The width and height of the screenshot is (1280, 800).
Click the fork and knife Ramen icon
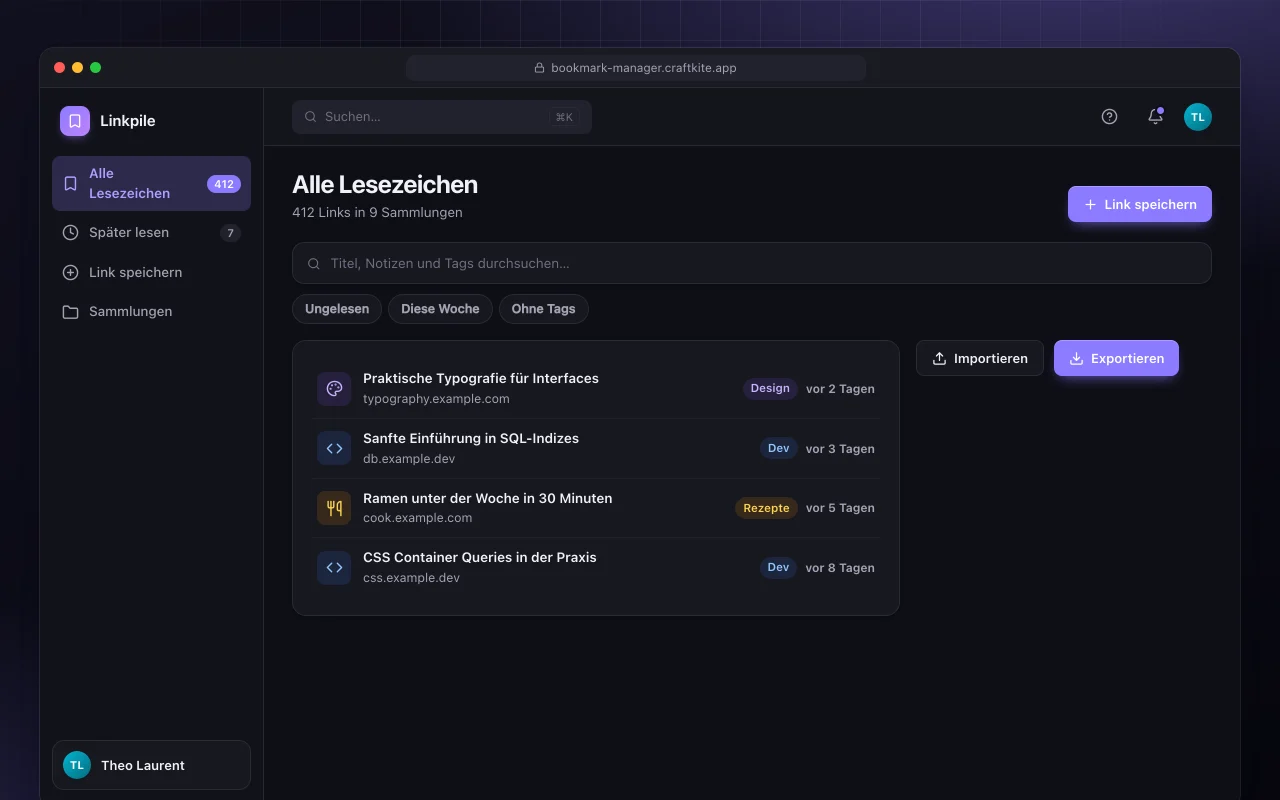click(334, 508)
